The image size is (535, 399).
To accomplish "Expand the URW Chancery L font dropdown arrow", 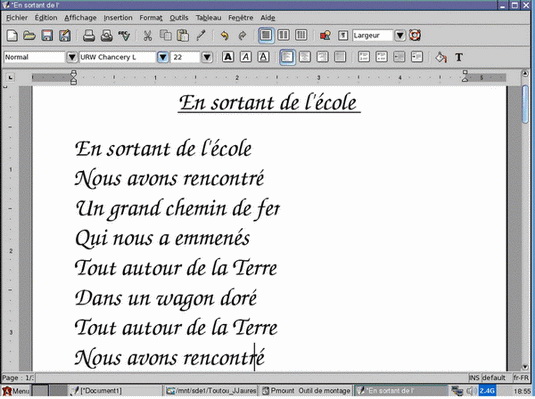I will click(163, 57).
